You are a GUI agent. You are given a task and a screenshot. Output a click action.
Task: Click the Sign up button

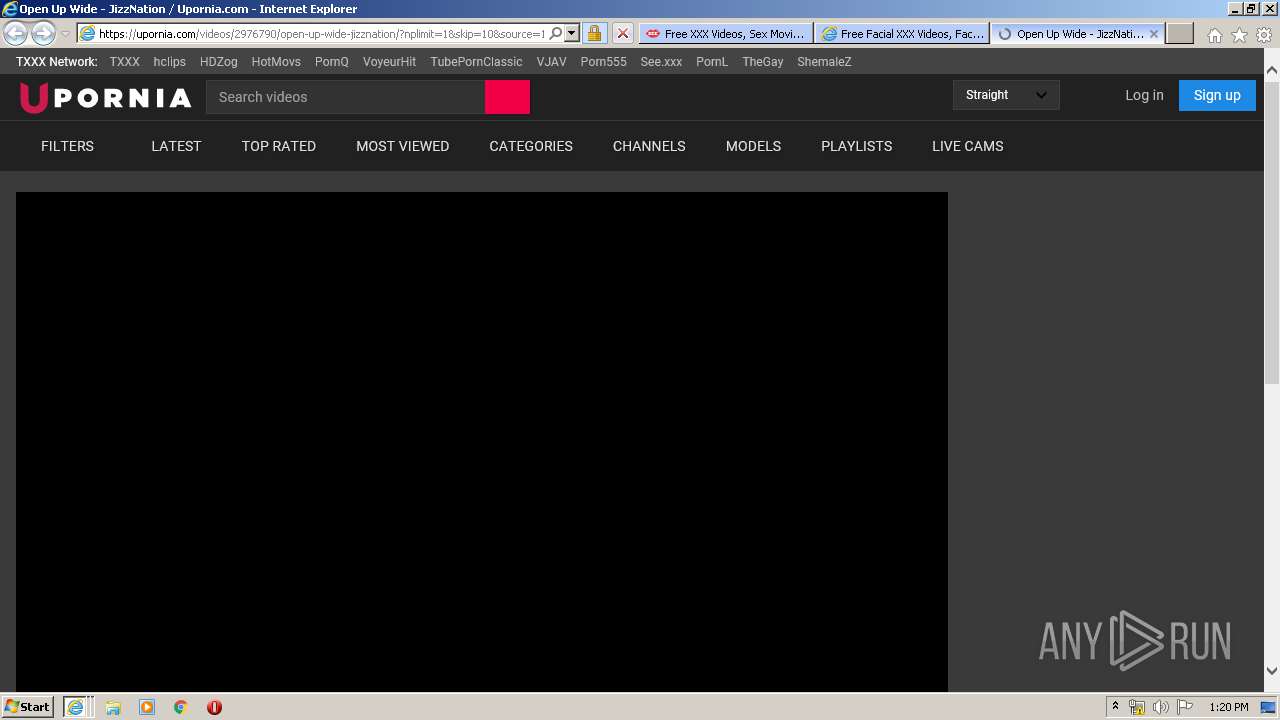point(1217,95)
